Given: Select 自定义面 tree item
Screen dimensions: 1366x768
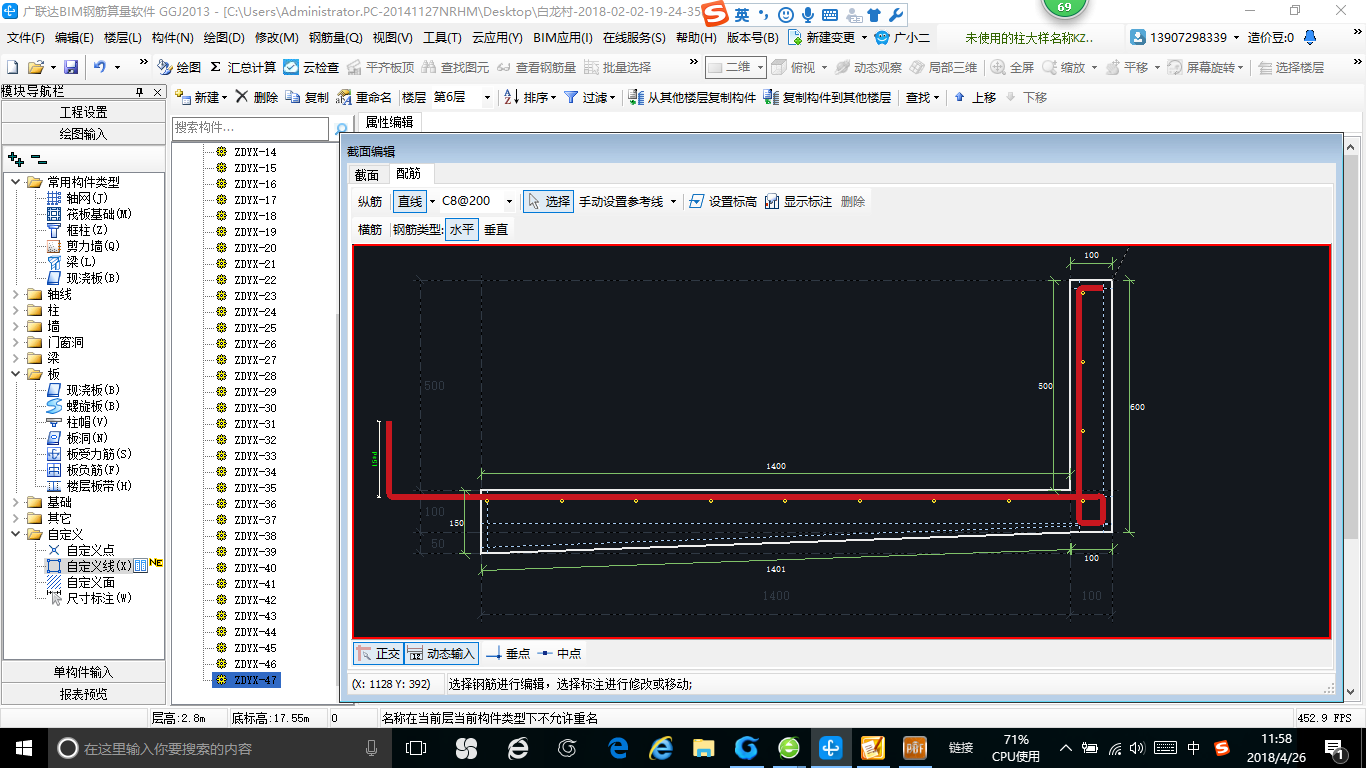Looking at the screenshot, I should (x=81, y=582).
